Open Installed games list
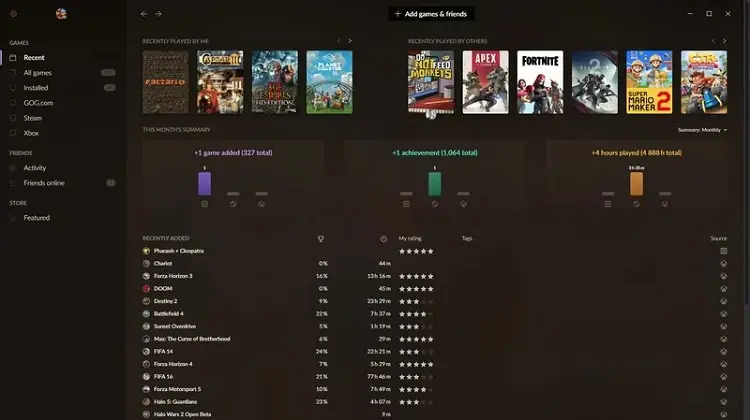Viewport: 750px width, 420px height. click(36, 88)
